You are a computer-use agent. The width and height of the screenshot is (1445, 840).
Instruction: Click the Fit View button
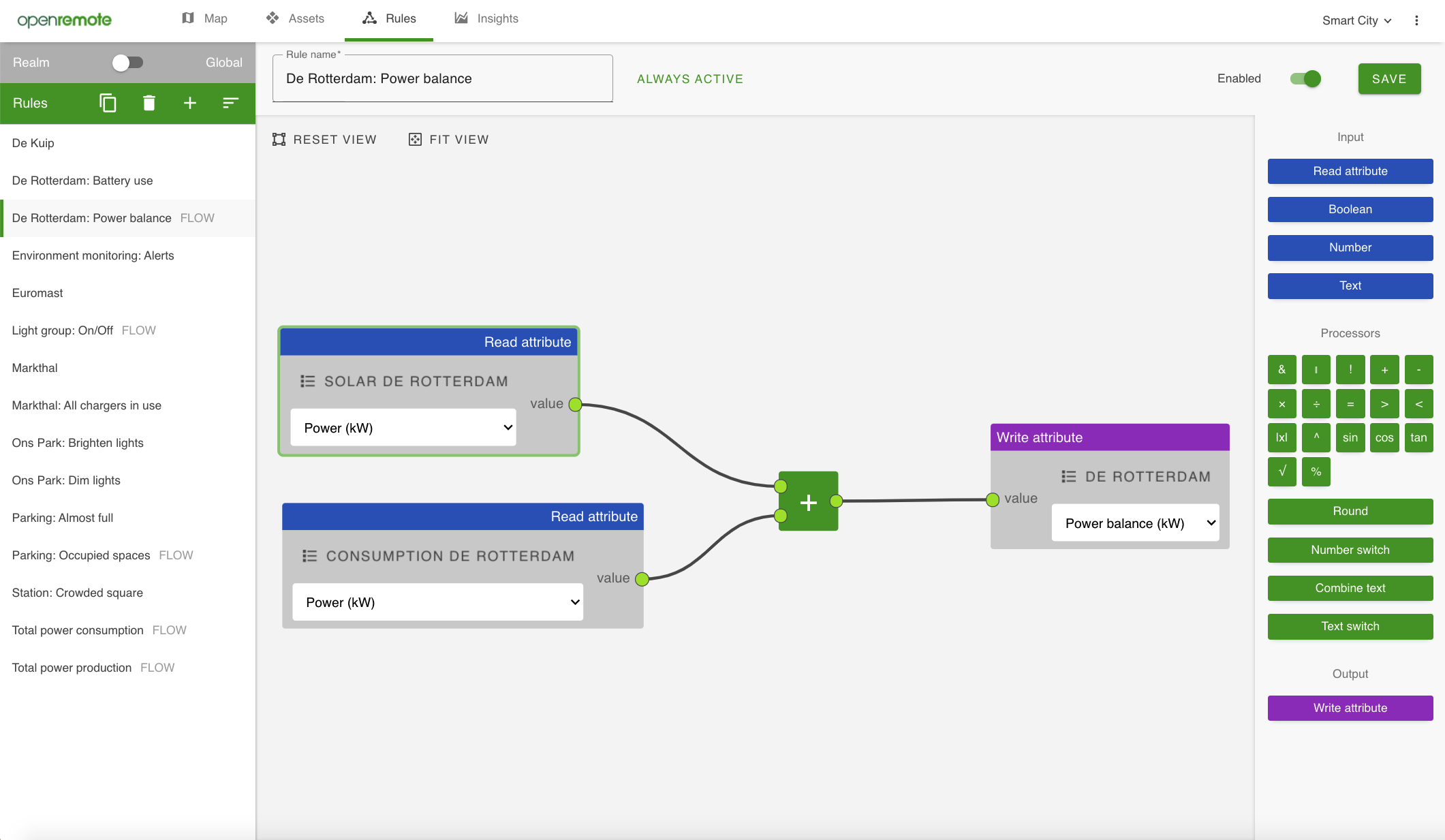click(449, 140)
